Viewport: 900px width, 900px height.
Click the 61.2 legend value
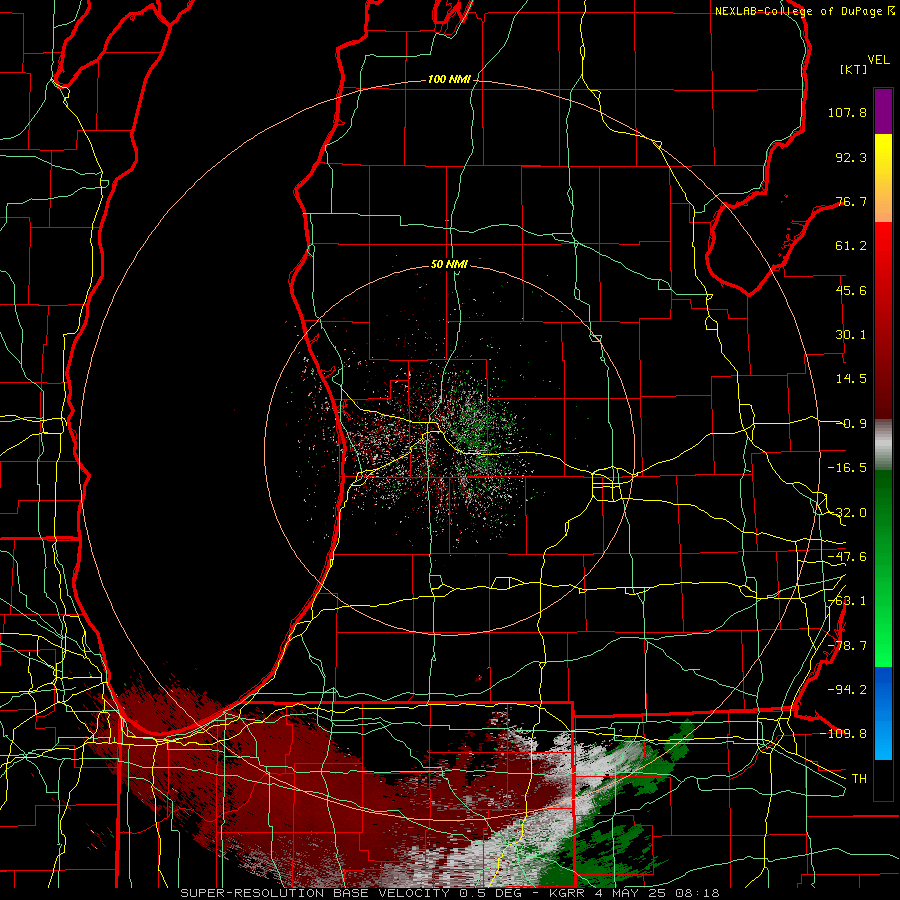pyautogui.click(x=851, y=246)
